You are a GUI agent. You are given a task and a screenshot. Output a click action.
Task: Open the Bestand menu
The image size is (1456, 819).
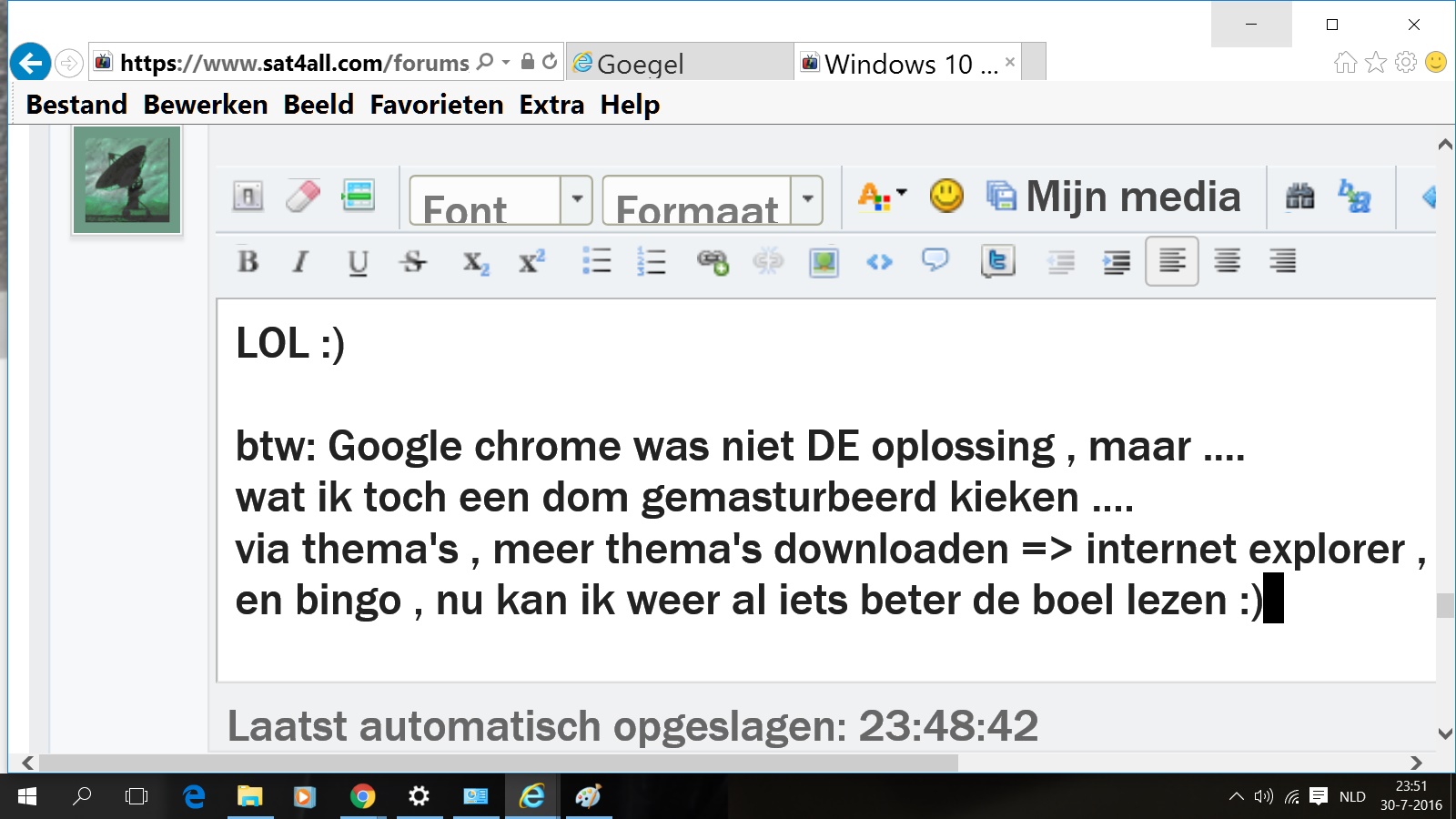tap(76, 105)
